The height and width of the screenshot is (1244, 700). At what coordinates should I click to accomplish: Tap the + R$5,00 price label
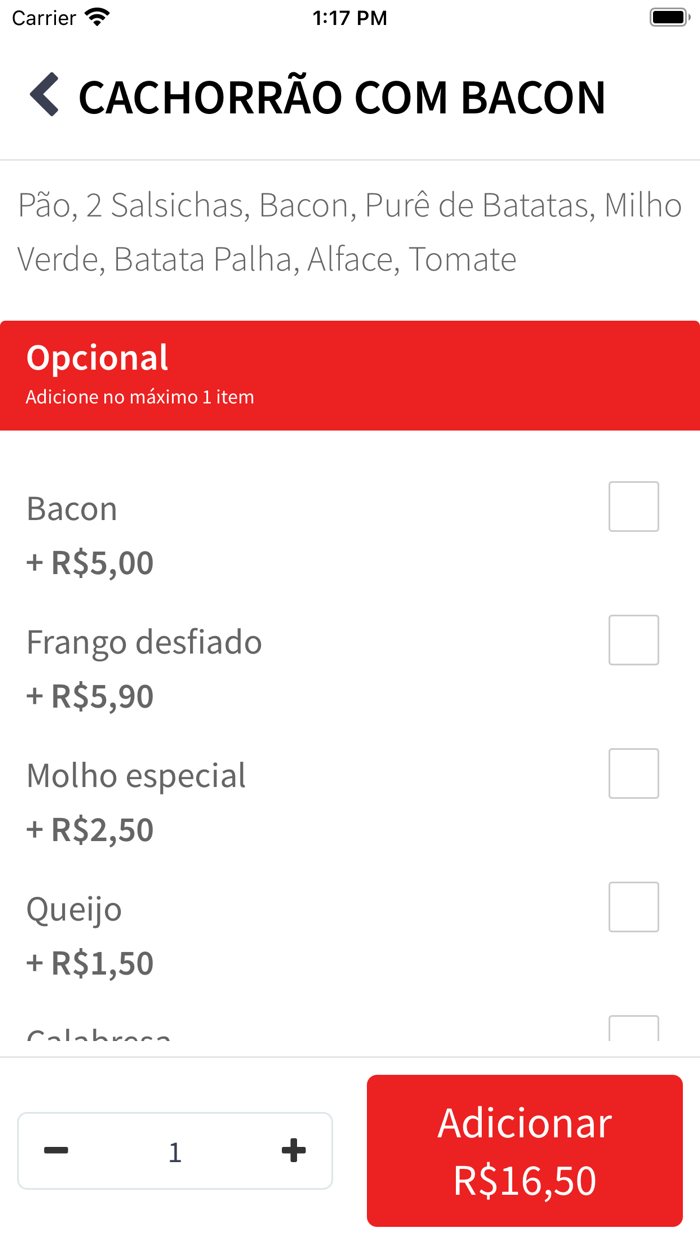coord(89,562)
